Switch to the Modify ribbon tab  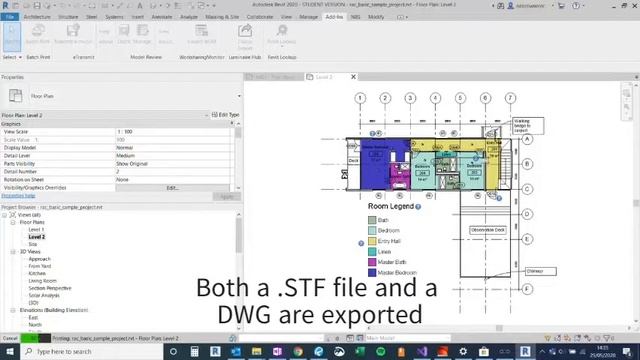[376, 17]
